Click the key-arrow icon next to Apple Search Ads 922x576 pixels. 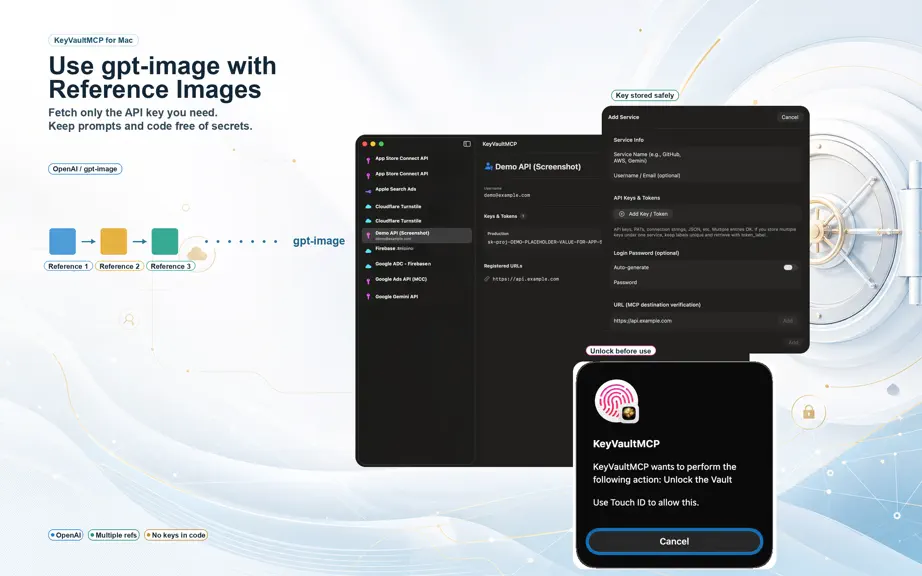coord(368,191)
